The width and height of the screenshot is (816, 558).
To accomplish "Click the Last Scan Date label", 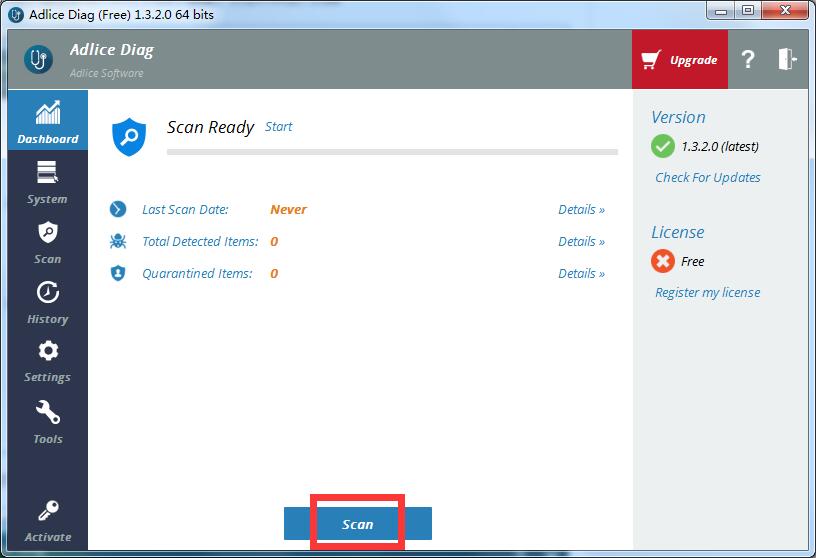I will click(185, 209).
